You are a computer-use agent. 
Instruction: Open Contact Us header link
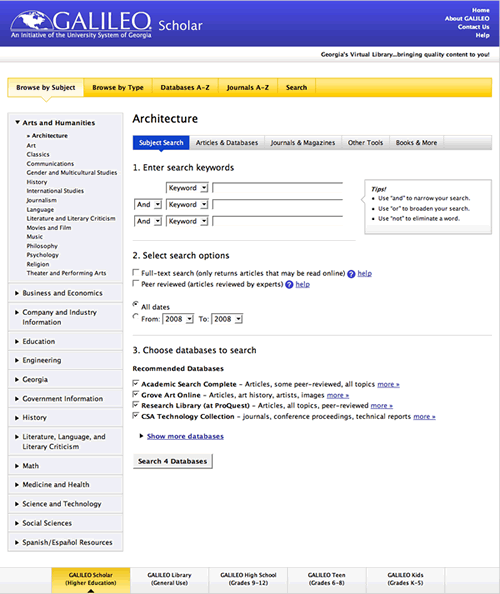pyautogui.click(x=473, y=27)
